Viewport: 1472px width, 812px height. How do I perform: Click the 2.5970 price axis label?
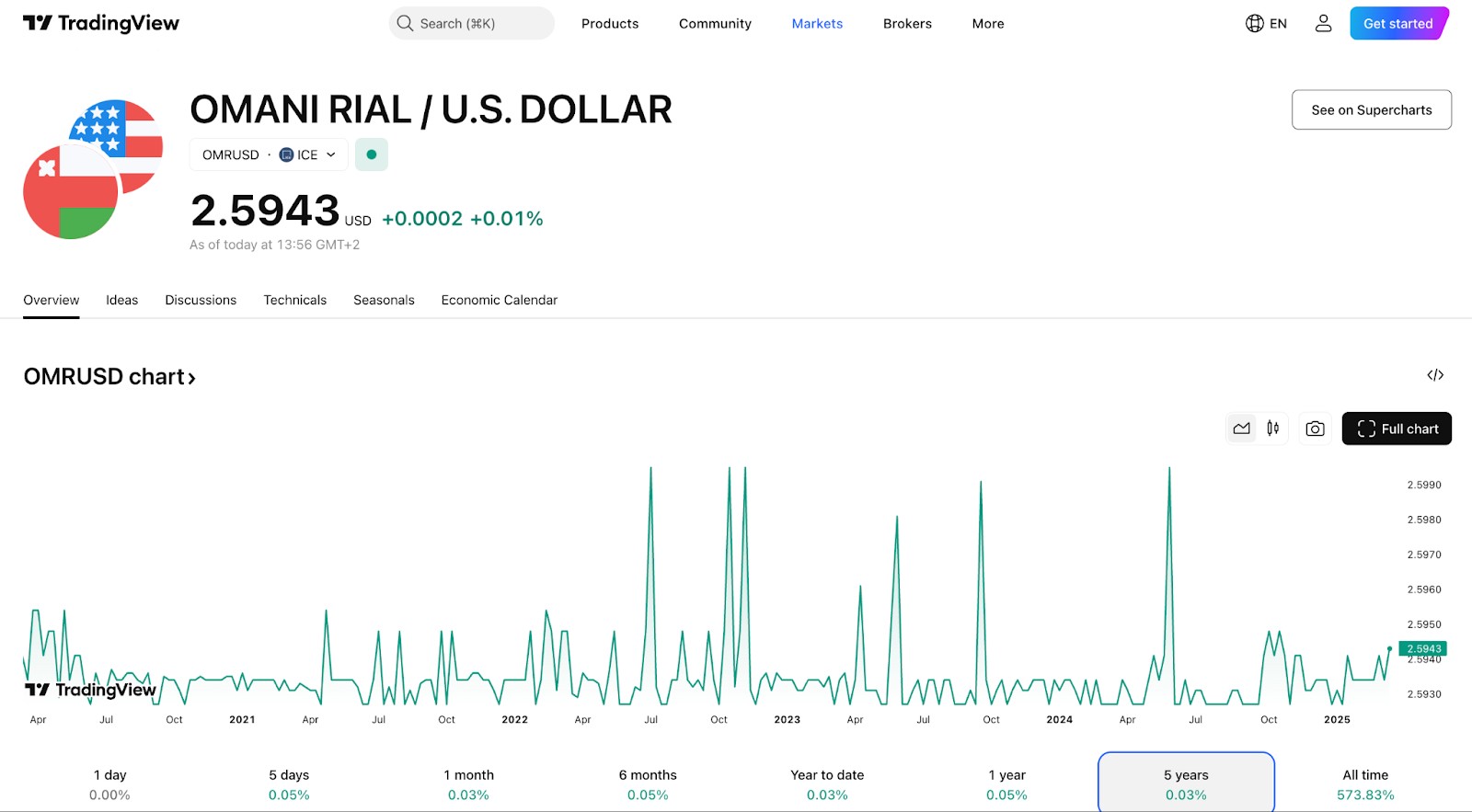coord(1424,555)
